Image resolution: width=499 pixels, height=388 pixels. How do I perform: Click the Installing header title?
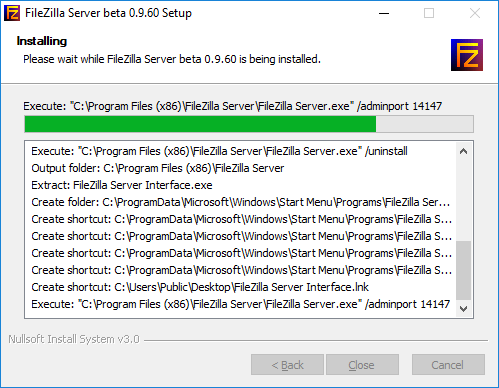42,41
